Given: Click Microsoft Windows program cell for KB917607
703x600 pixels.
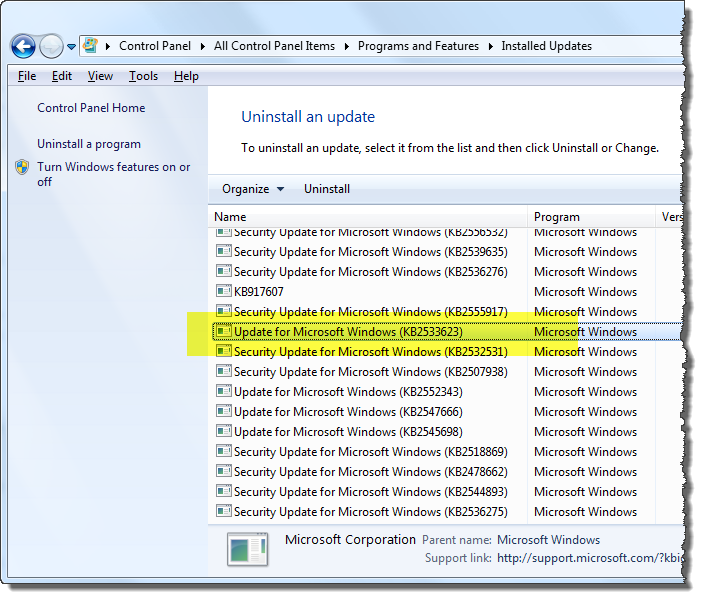Looking at the screenshot, I should click(x=586, y=292).
